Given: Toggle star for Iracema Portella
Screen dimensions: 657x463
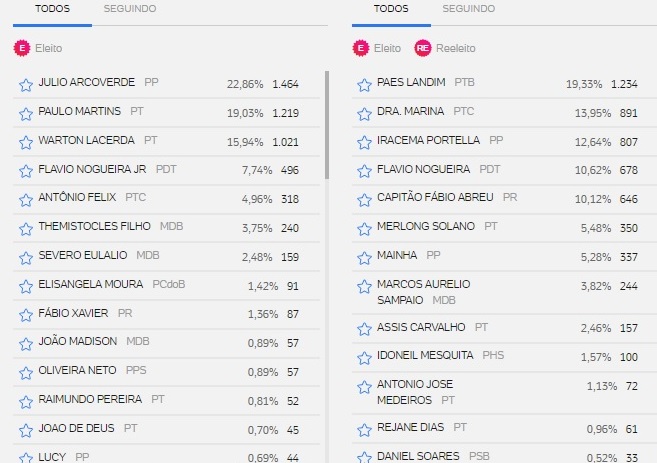Looking at the screenshot, I should pyautogui.click(x=365, y=142).
